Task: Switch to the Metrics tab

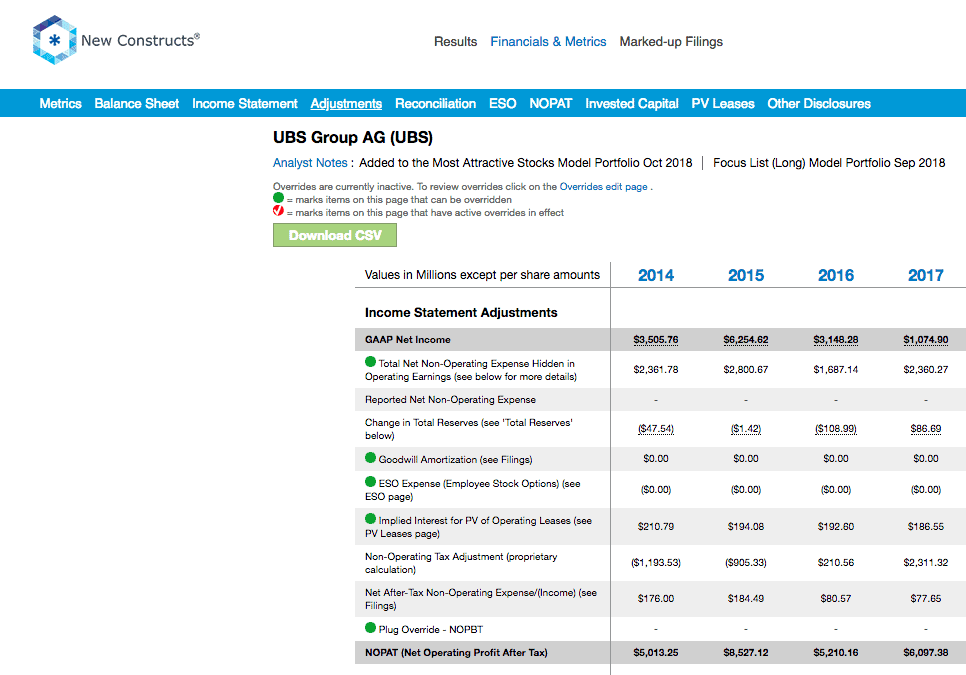Action: (x=60, y=103)
